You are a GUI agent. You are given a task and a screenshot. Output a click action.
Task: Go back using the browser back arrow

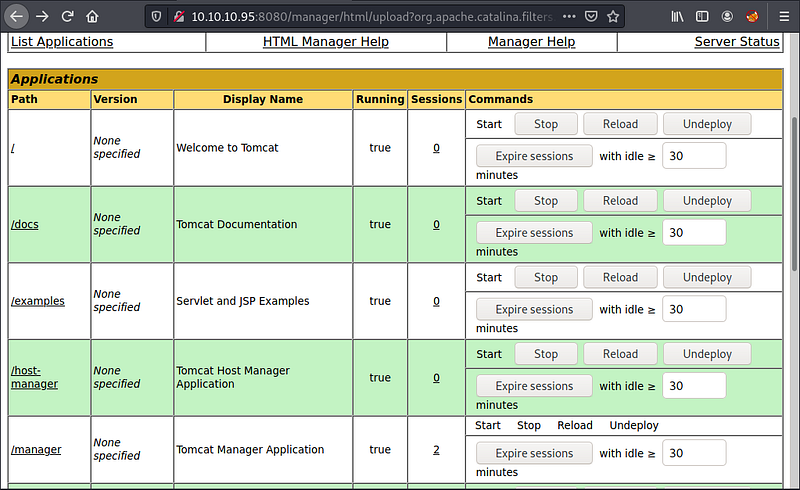[16, 17]
